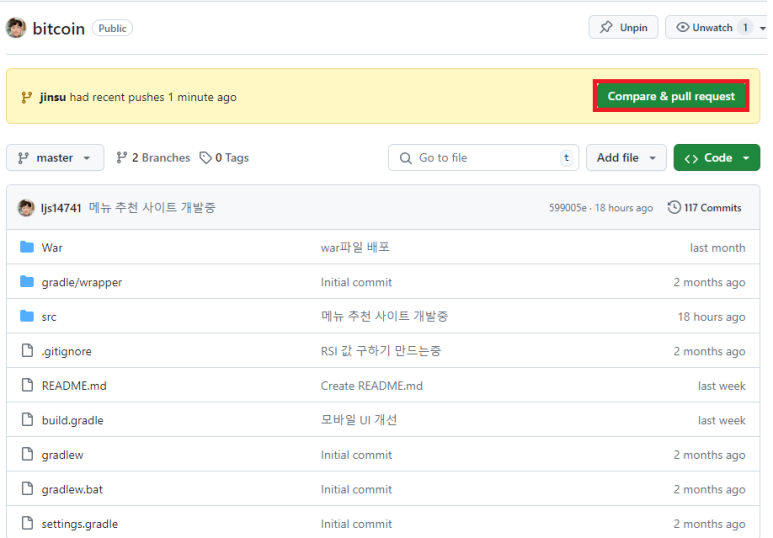Click the README.md file icon
Viewport: 773px width, 538px height.
pyautogui.click(x=27, y=385)
